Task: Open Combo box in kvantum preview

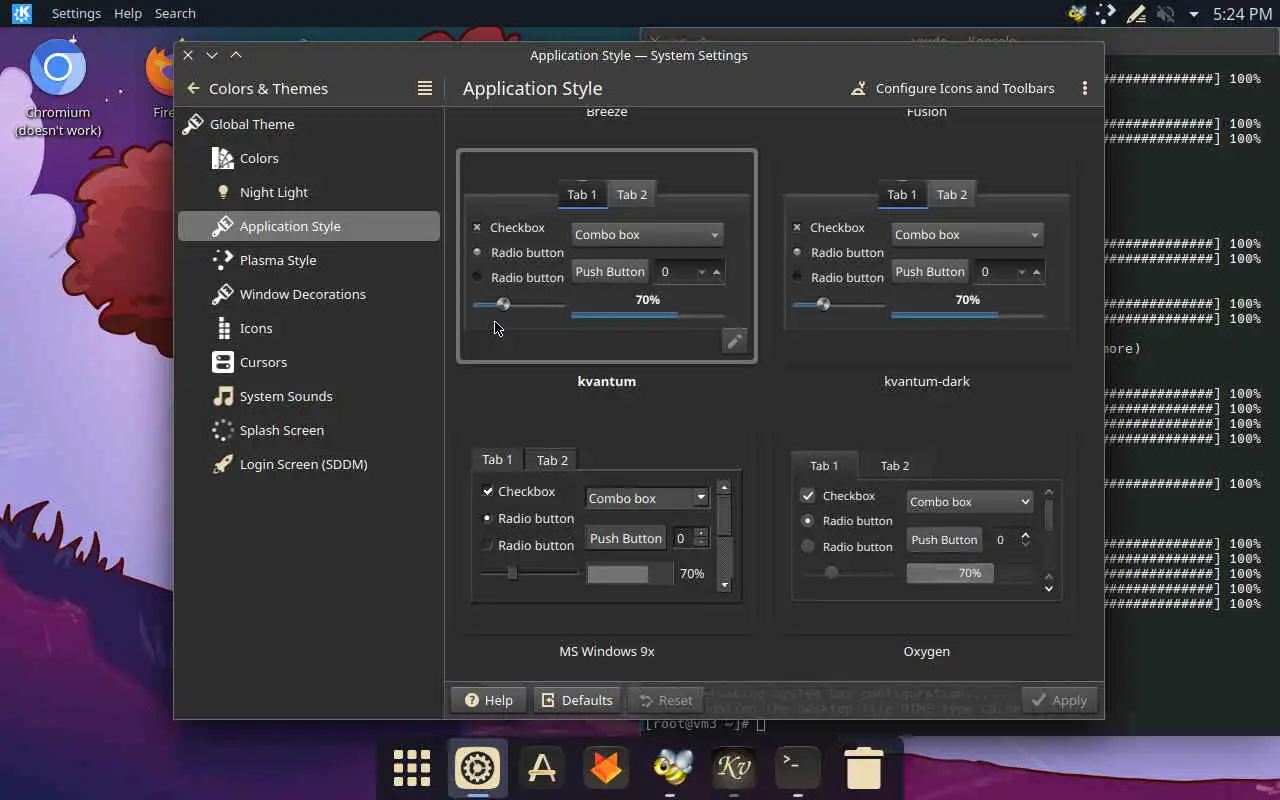Action: pos(647,235)
